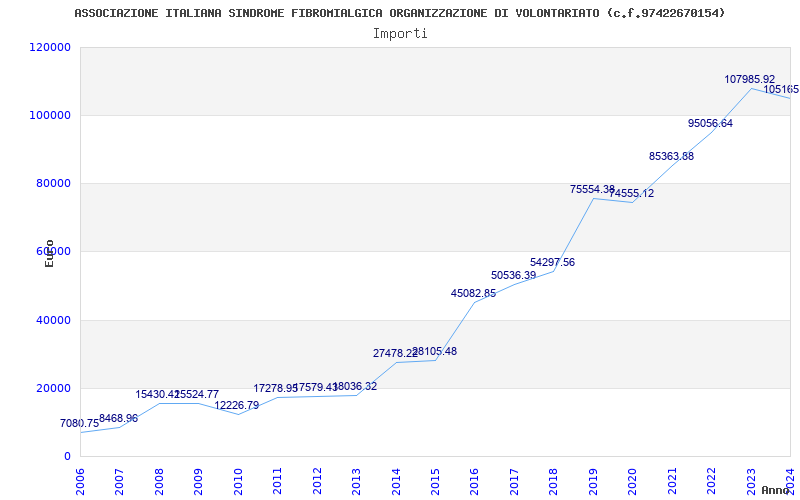Click the 2015 x-axis year label
This screenshot has width=800, height=500.
[x=435, y=482]
